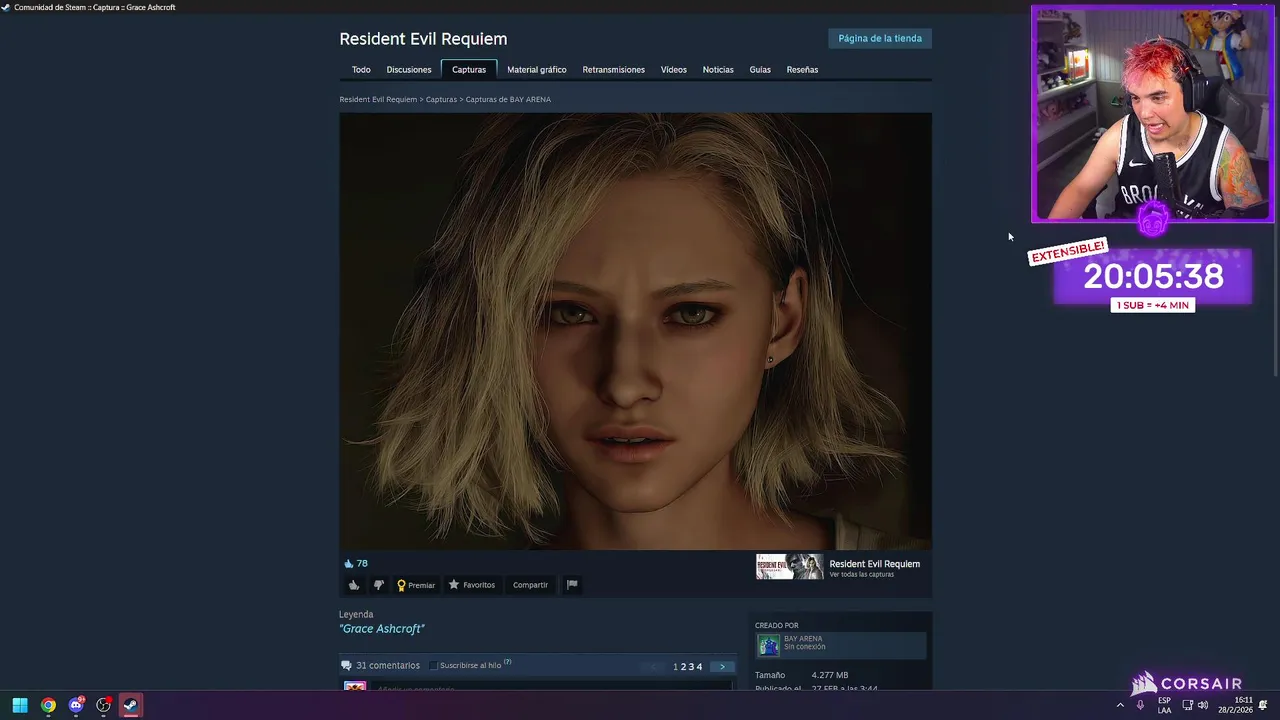This screenshot has width=1280, height=720.
Task: Open the Compartir share option
Action: [530, 585]
